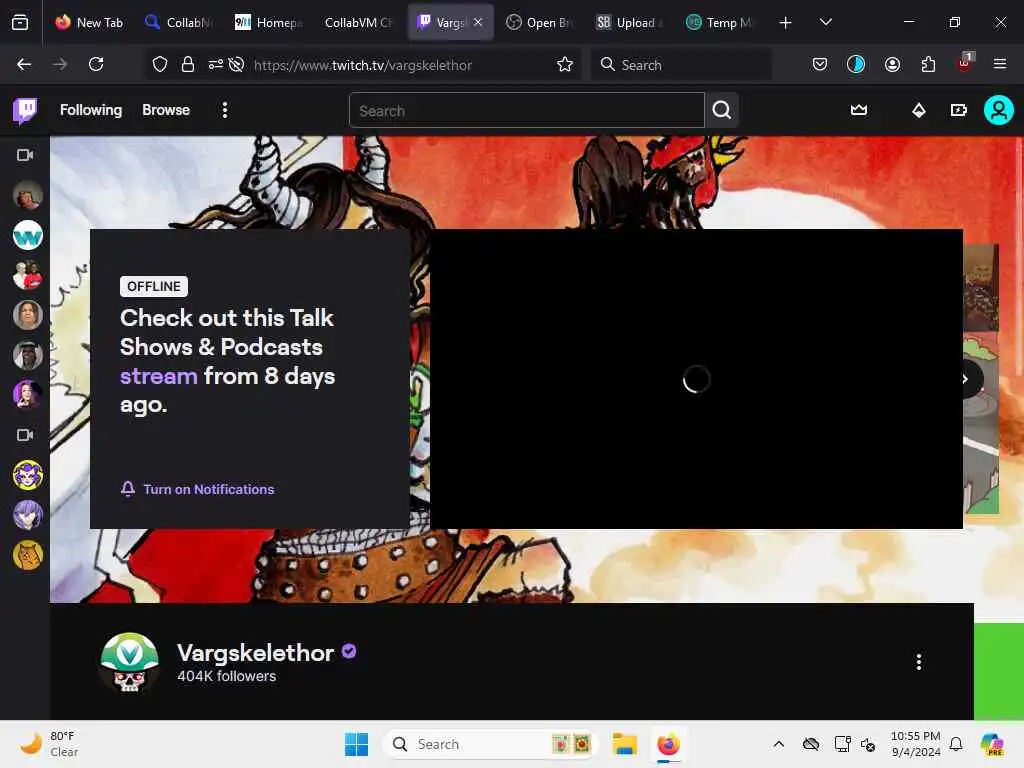Click the verified badge next to Vargskelethor
The height and width of the screenshot is (768, 1024).
pos(349,651)
